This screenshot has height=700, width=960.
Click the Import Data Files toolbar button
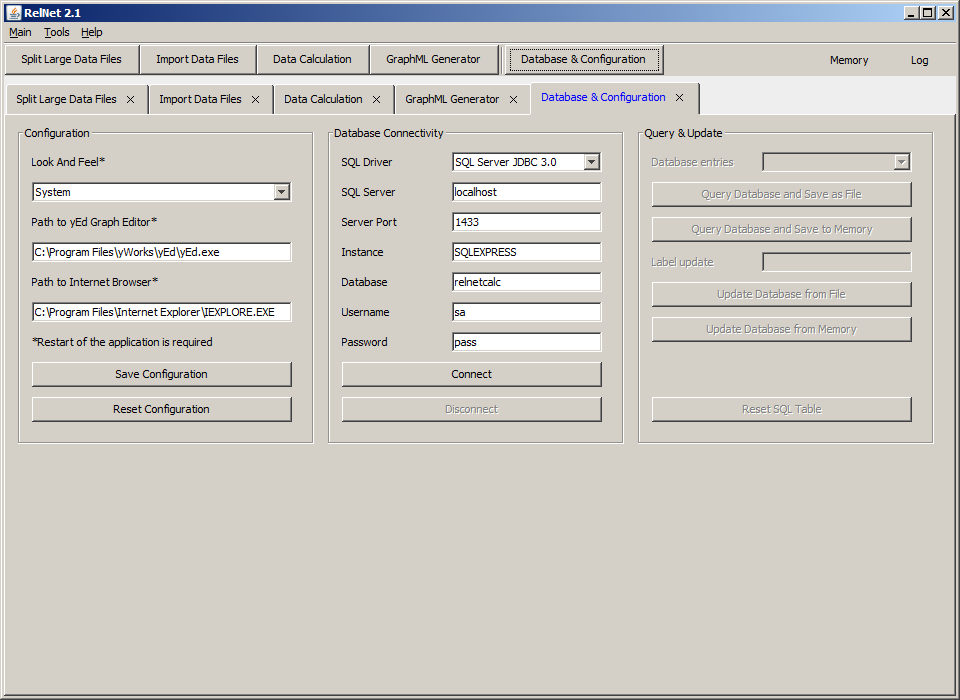(x=197, y=59)
